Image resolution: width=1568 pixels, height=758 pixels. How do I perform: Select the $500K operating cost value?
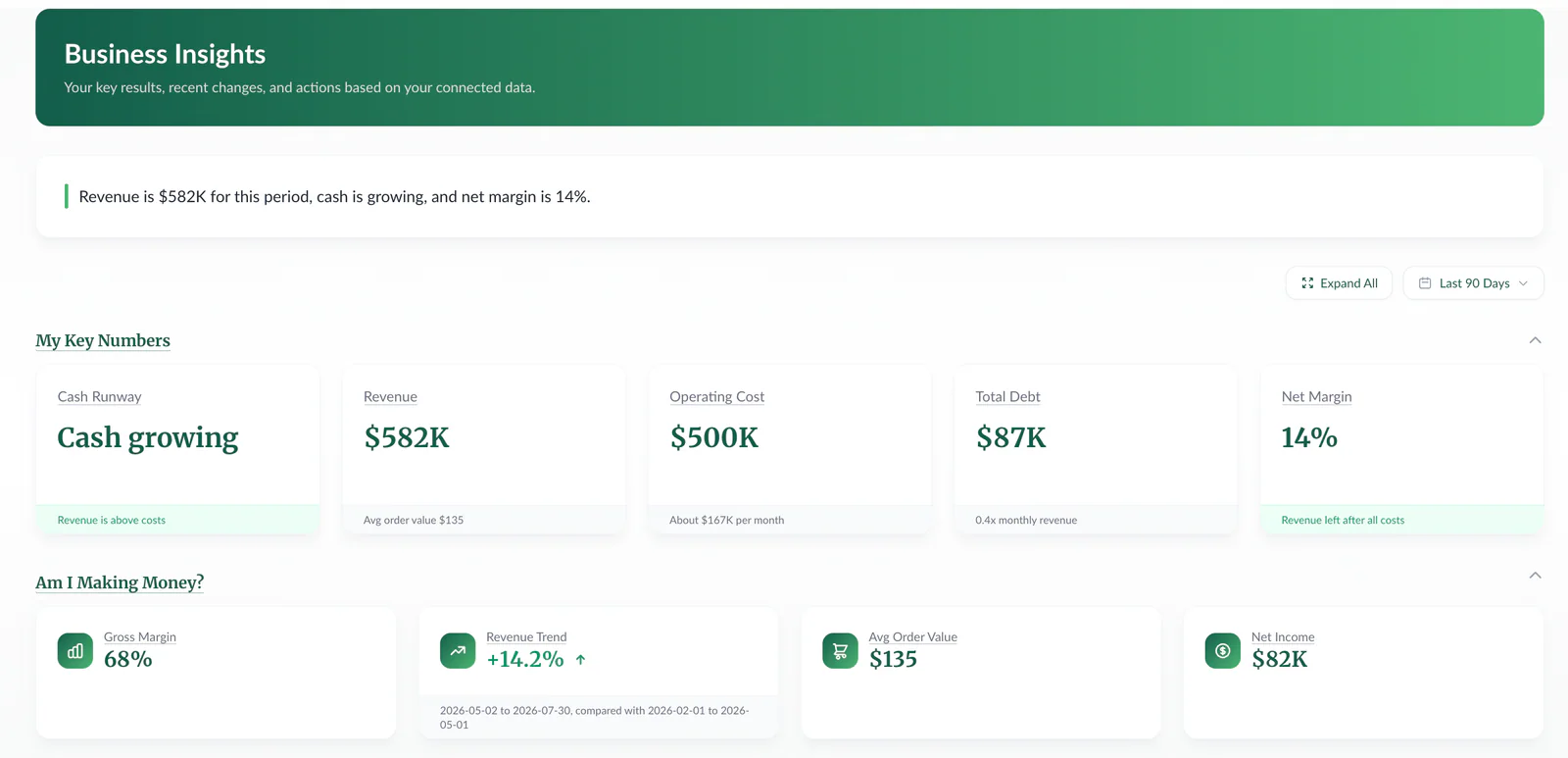pyautogui.click(x=714, y=437)
